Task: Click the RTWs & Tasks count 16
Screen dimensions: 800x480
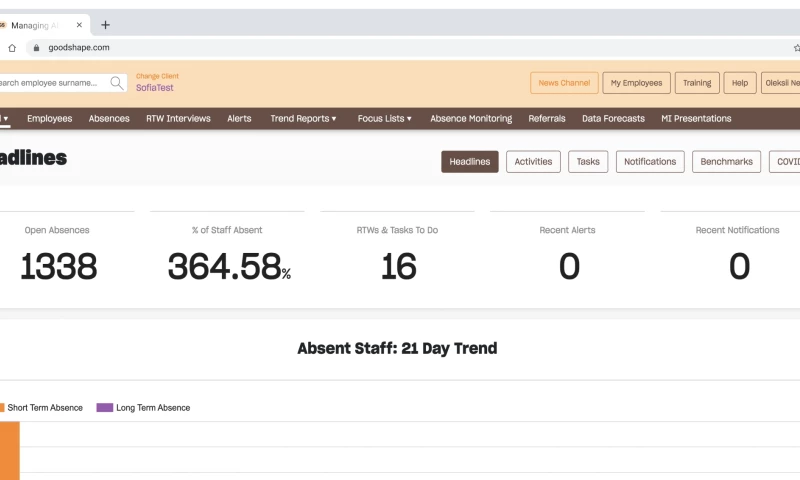Action: (x=398, y=266)
